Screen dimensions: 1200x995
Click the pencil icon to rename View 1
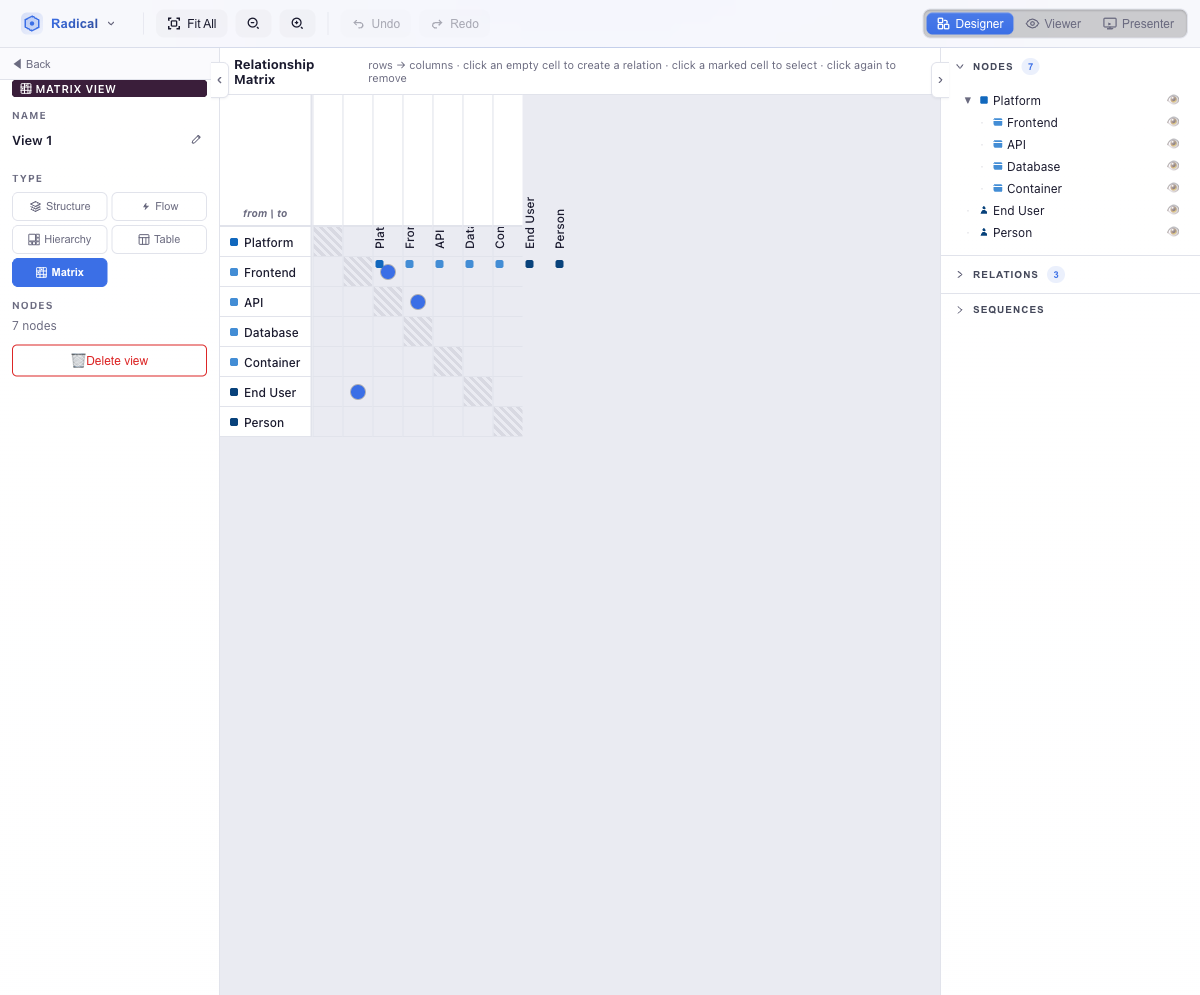196,140
